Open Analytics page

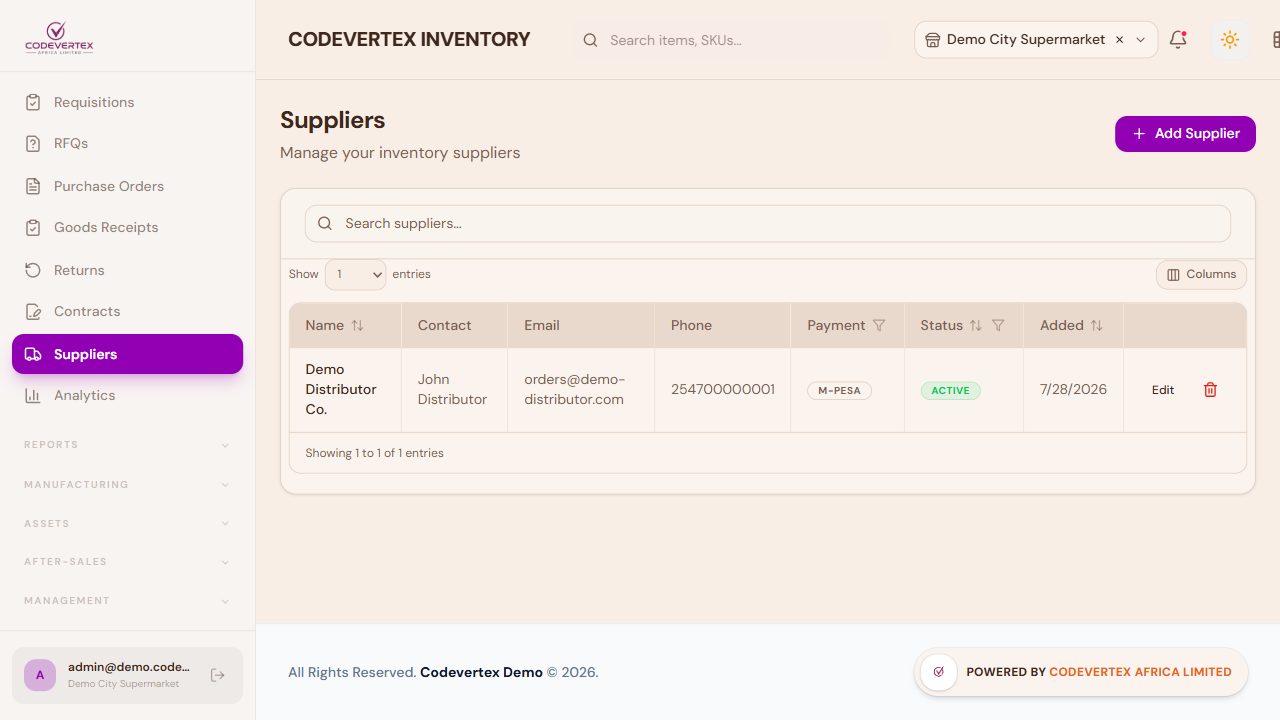coord(127,395)
